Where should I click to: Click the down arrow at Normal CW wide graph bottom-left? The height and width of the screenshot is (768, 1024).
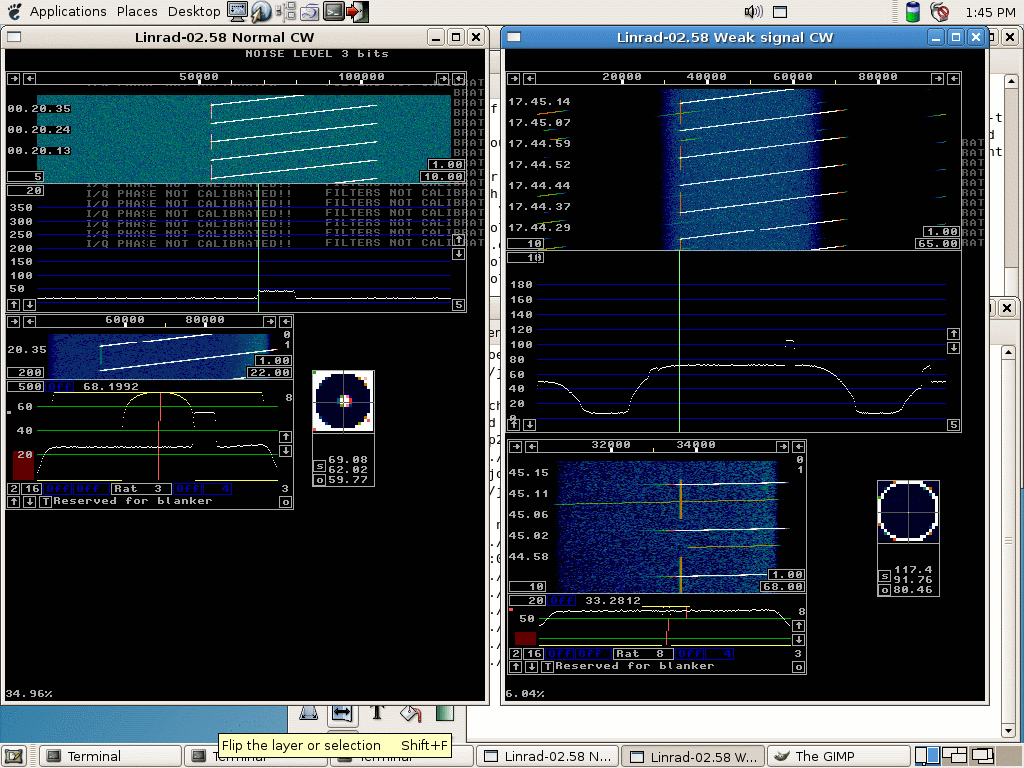(29, 304)
